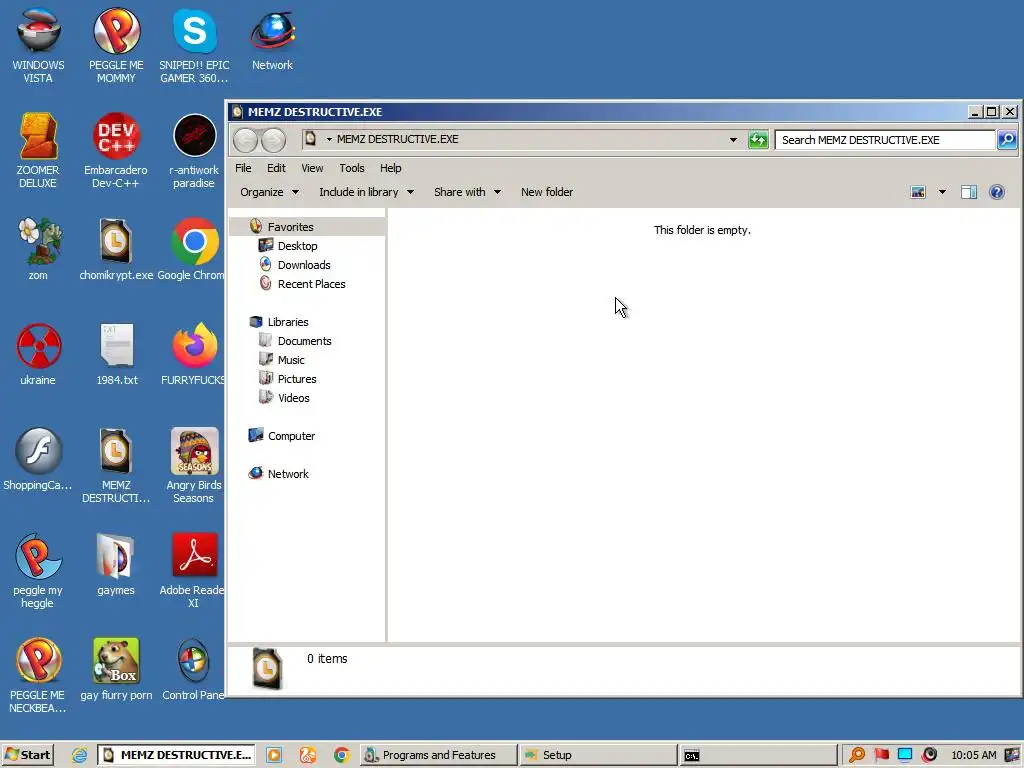The width and height of the screenshot is (1024, 768).
Task: Click the green refresh button in address bar
Action: pos(758,140)
